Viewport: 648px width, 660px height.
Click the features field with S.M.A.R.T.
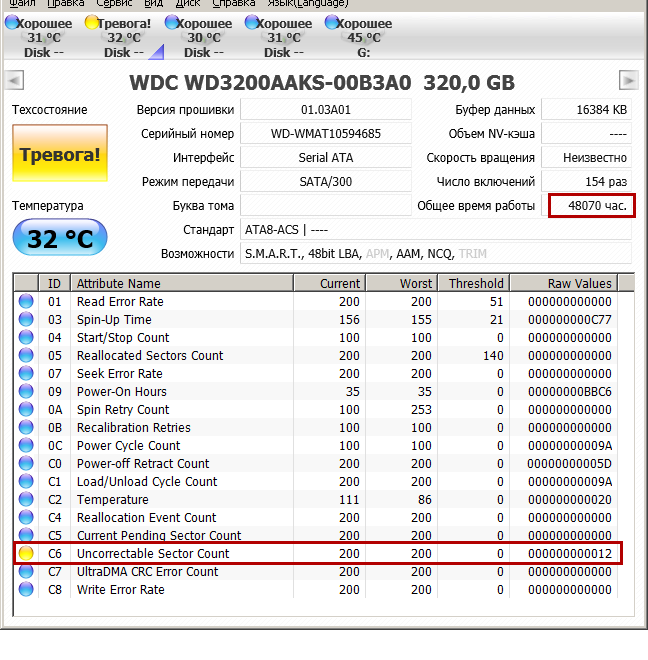click(436, 254)
